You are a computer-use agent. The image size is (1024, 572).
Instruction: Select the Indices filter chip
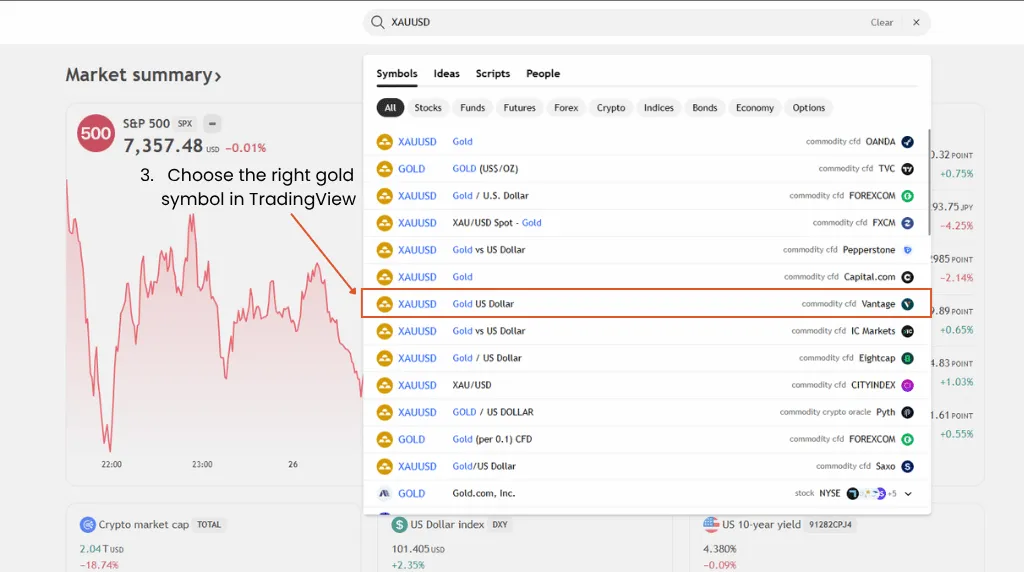click(658, 108)
